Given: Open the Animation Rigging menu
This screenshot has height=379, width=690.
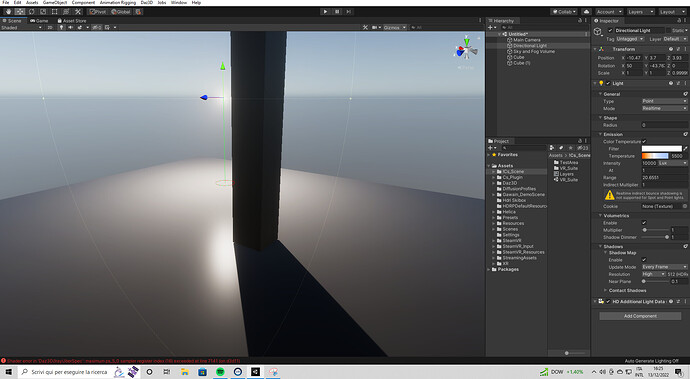Looking at the screenshot, I should (117, 3).
